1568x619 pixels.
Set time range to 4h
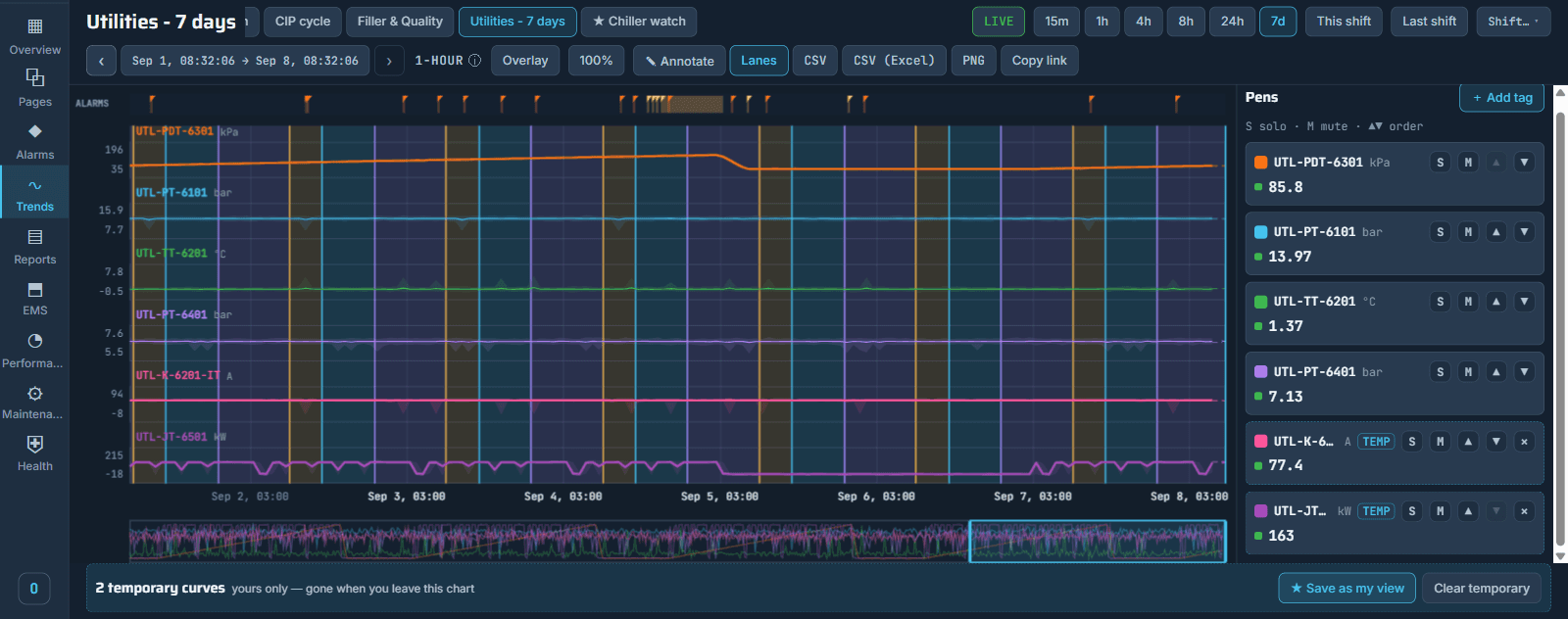[1144, 22]
